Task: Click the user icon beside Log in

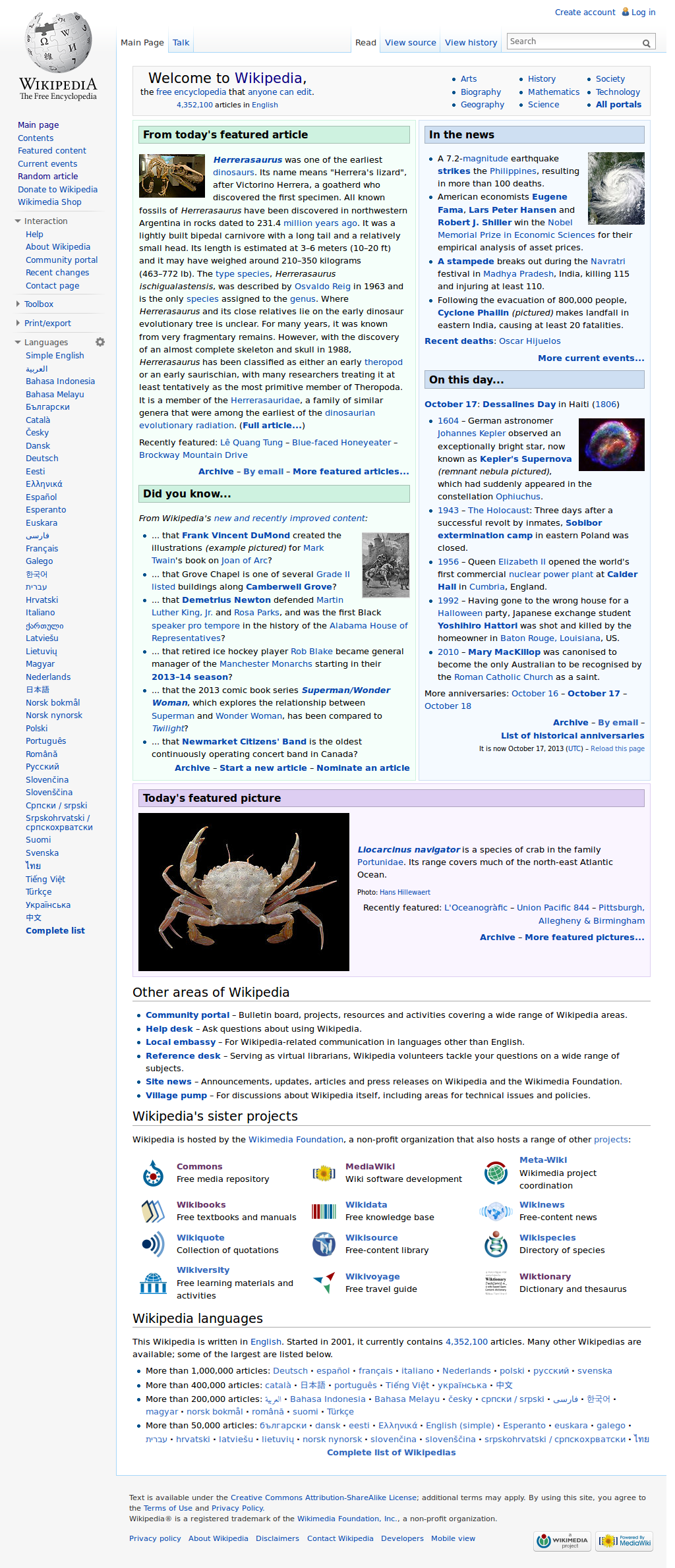Action: pyautogui.click(x=626, y=12)
